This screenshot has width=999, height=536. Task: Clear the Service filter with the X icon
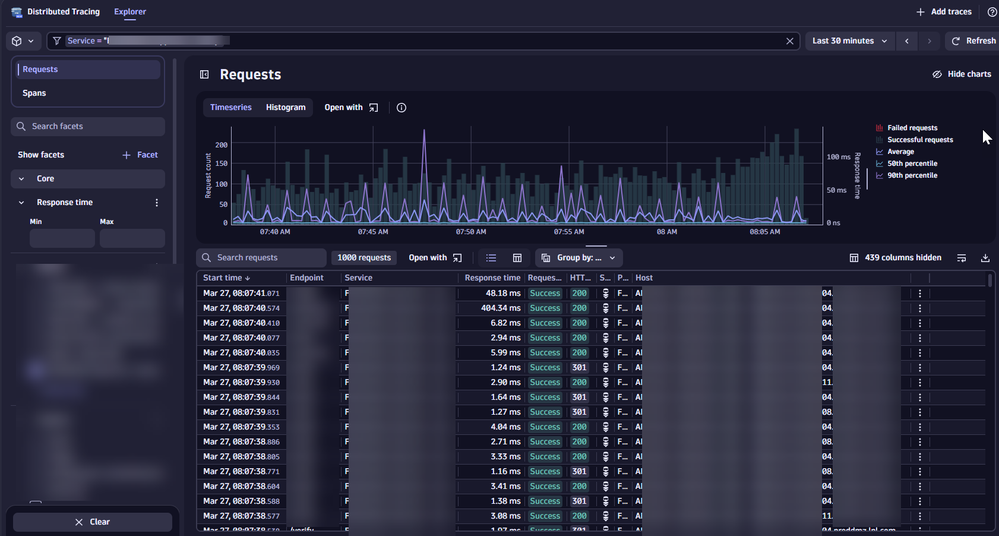click(x=790, y=41)
